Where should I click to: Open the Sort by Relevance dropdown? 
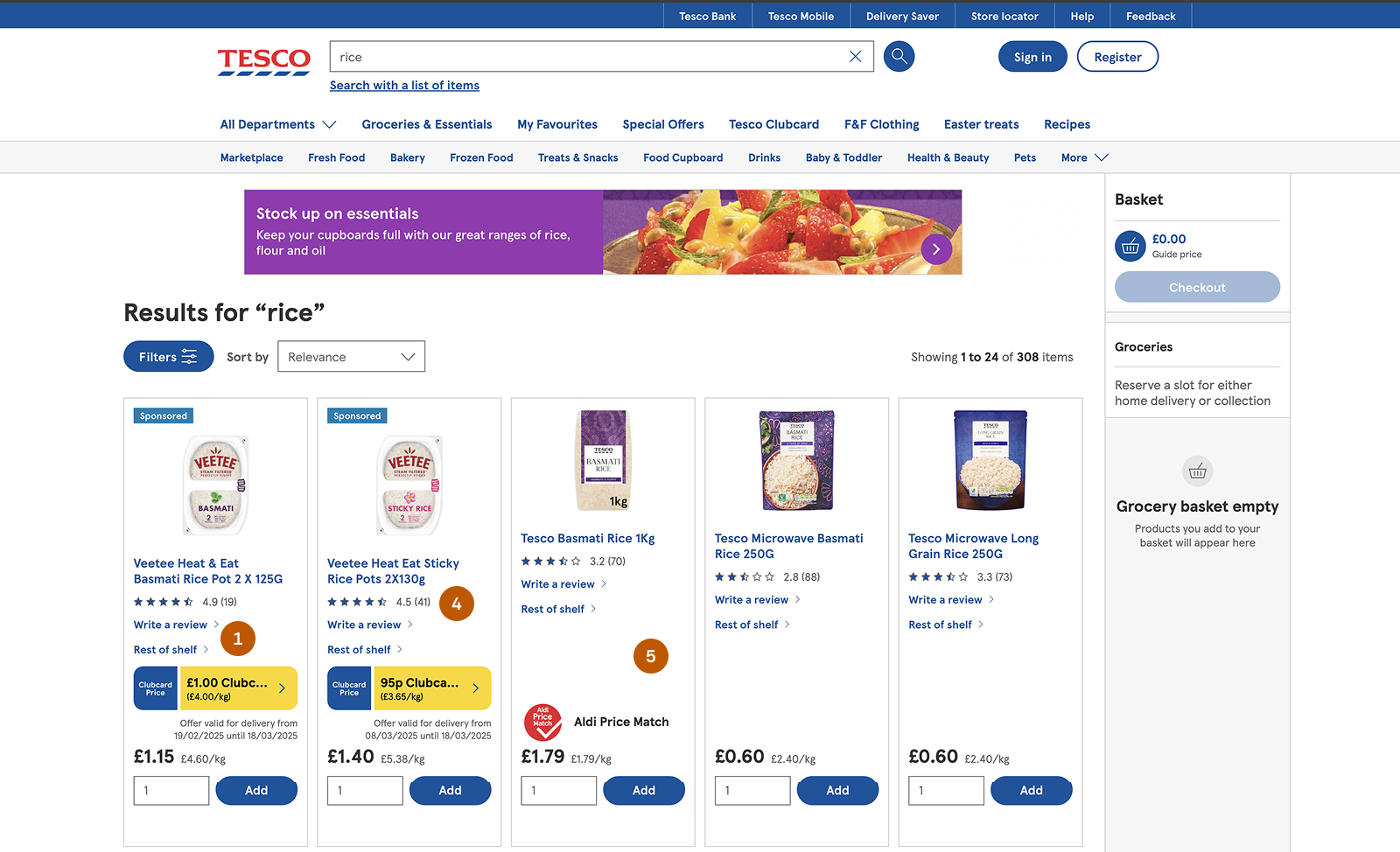pos(351,357)
